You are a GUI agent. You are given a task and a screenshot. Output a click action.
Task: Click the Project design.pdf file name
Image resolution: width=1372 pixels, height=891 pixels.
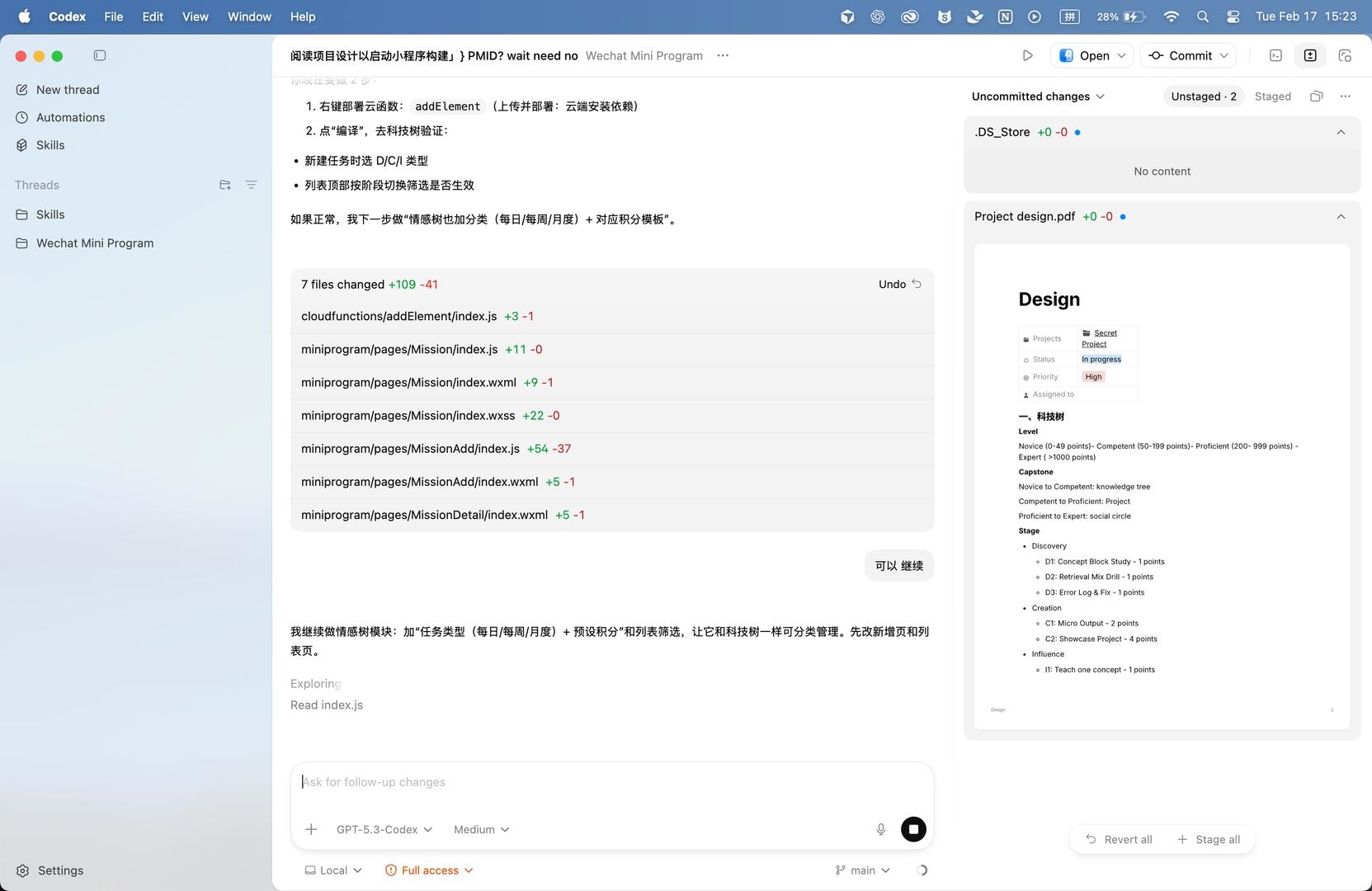tap(1025, 216)
